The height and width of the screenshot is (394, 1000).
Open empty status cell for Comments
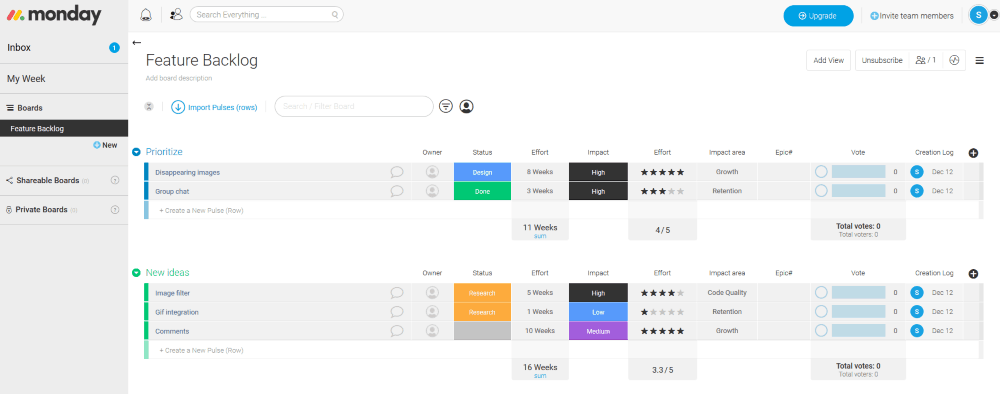tap(482, 331)
